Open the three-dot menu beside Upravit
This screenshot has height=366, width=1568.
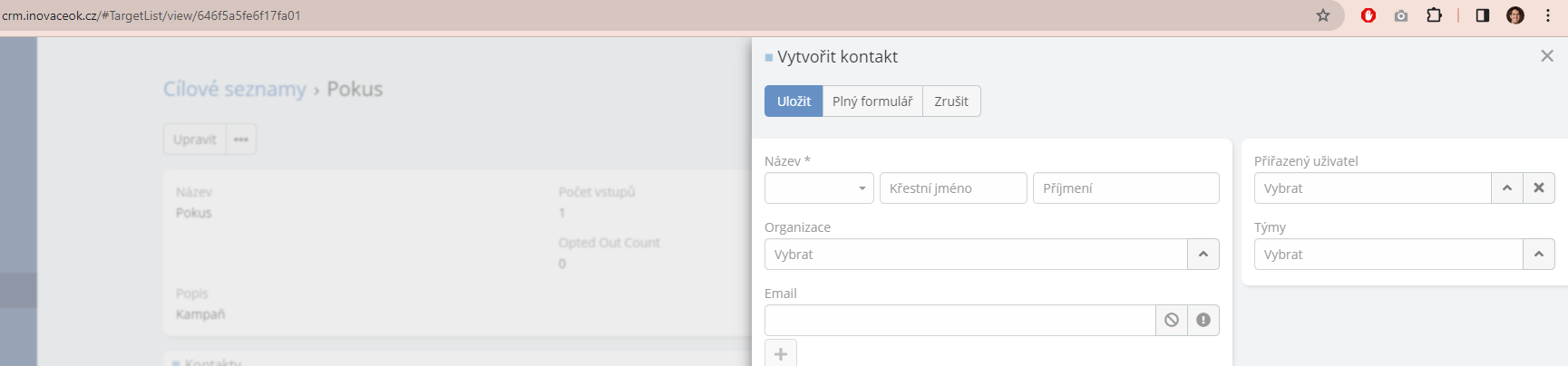[x=241, y=140]
